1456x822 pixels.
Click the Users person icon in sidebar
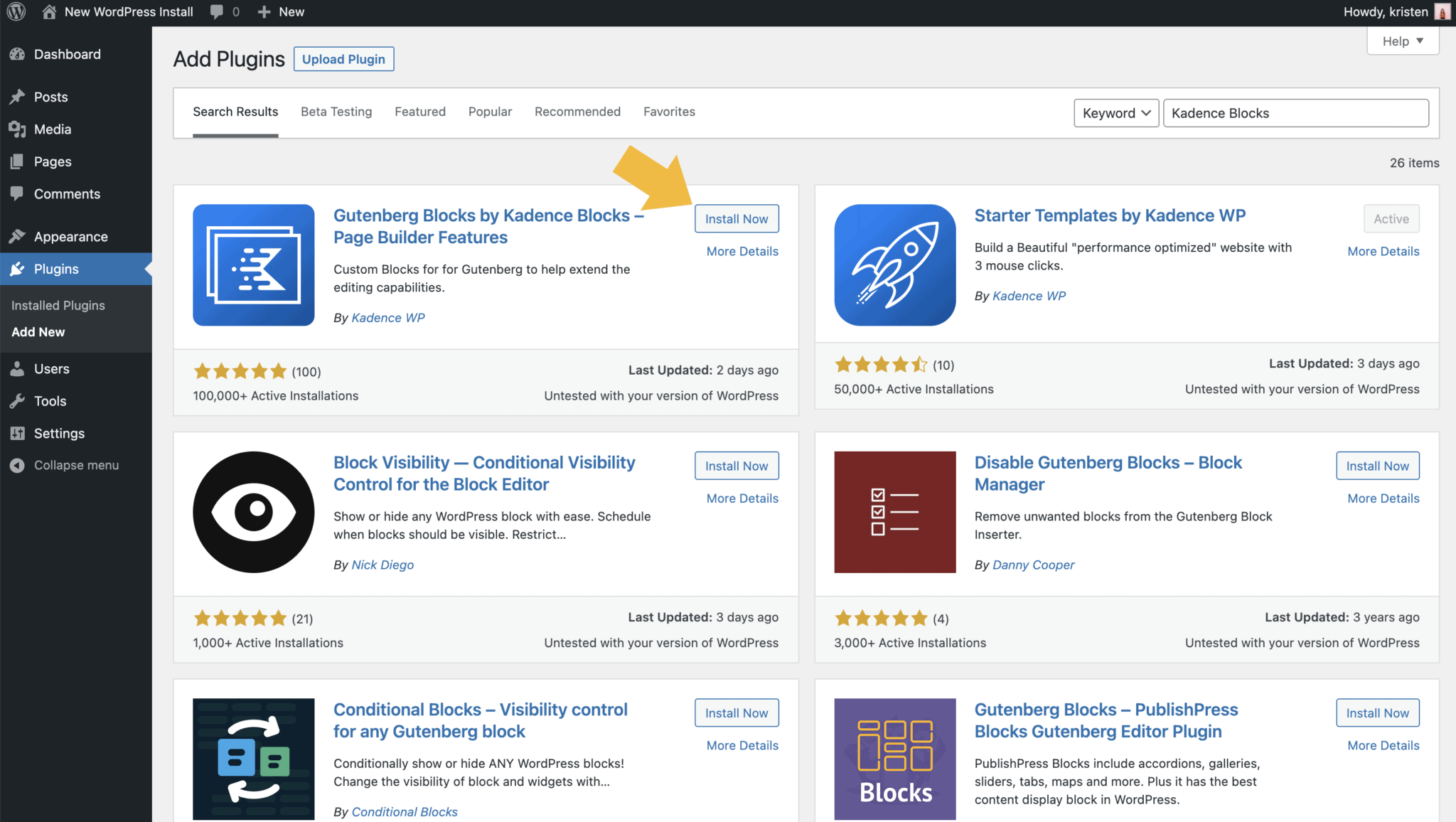17,369
